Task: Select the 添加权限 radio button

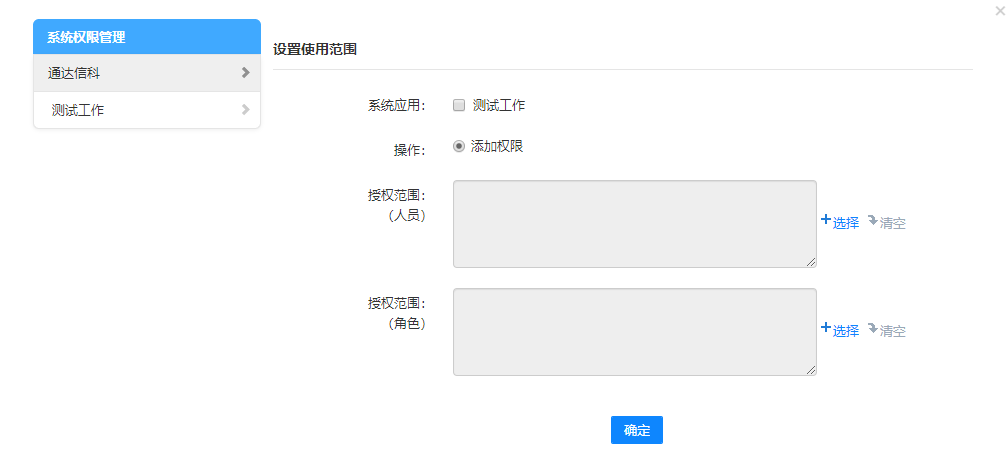Action: [x=459, y=146]
